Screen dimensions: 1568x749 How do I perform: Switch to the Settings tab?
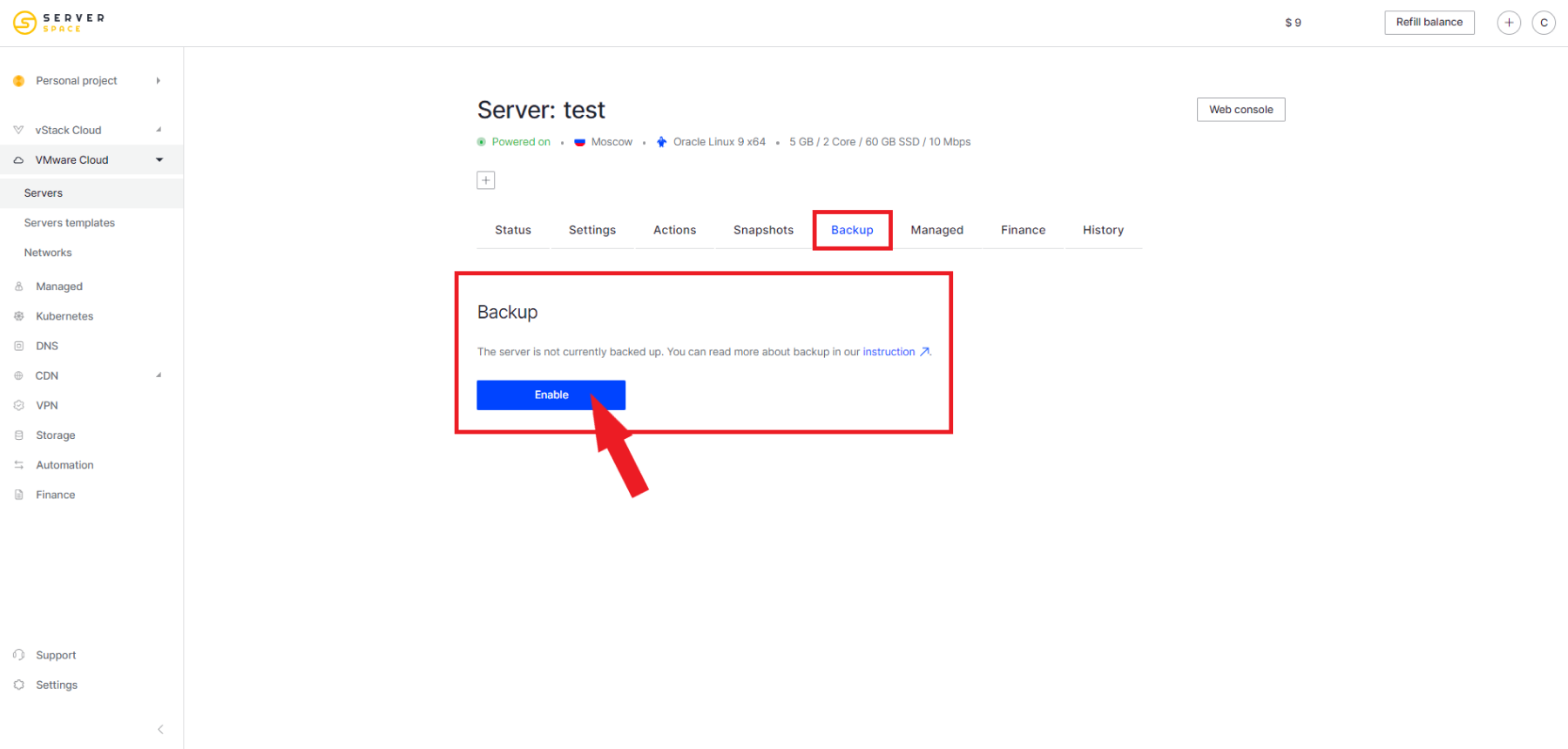click(592, 230)
